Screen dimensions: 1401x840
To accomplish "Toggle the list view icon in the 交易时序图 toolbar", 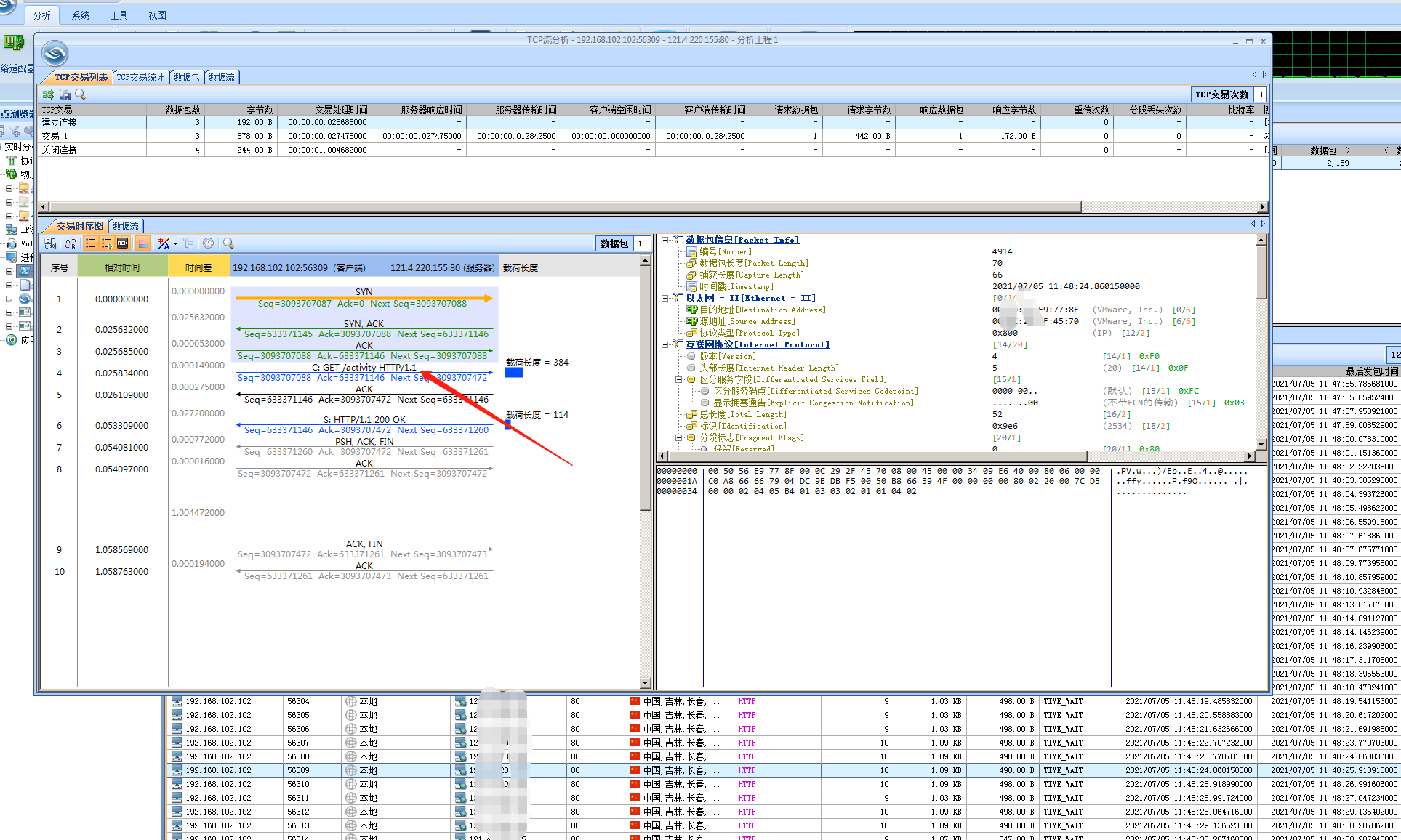I will click(x=90, y=243).
